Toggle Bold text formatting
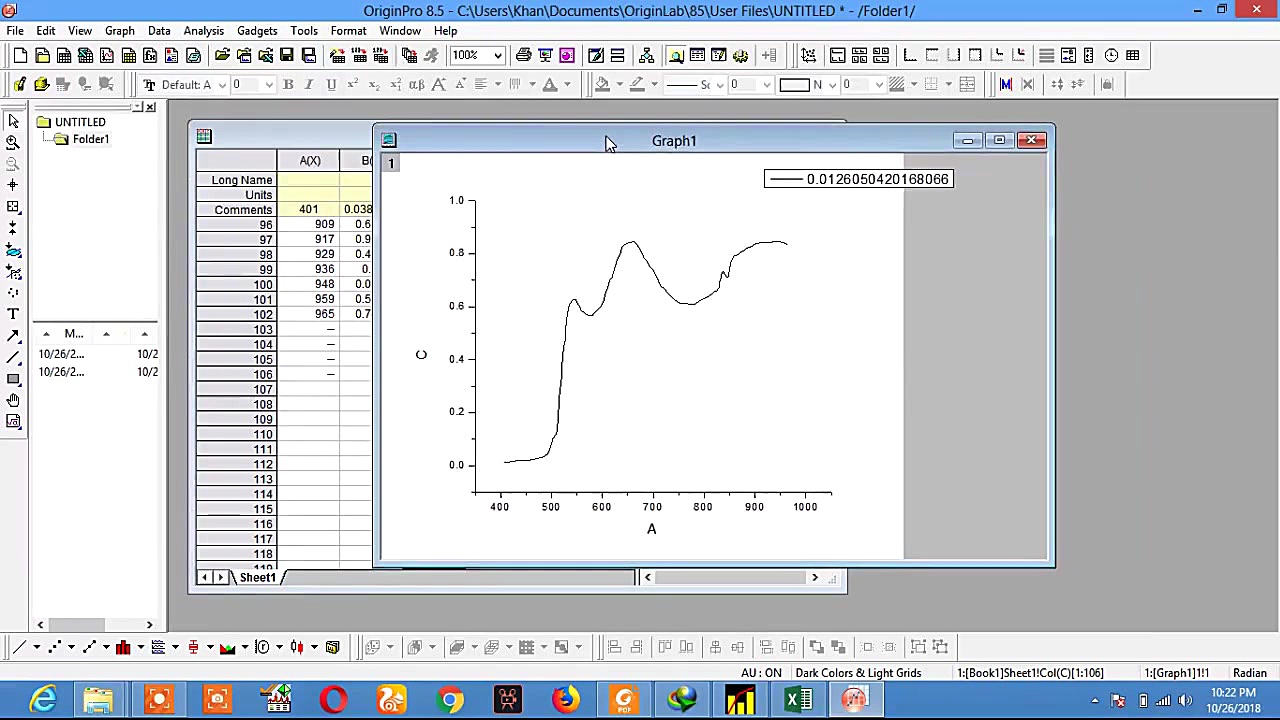 pyautogui.click(x=288, y=84)
